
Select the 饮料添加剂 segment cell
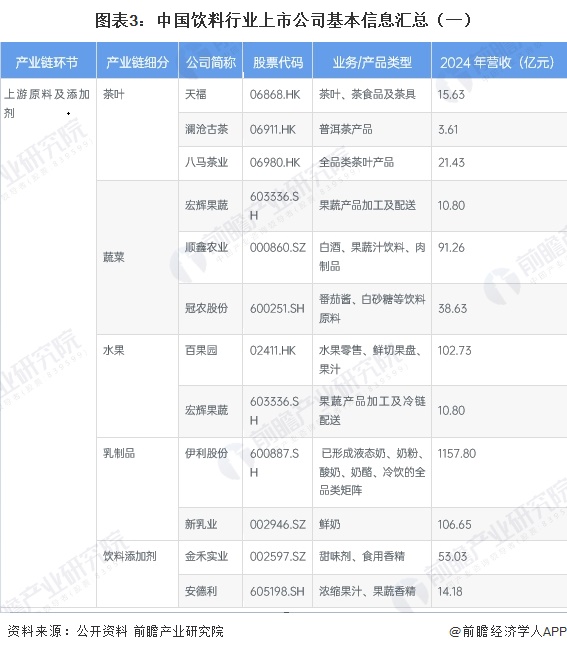coord(138,574)
